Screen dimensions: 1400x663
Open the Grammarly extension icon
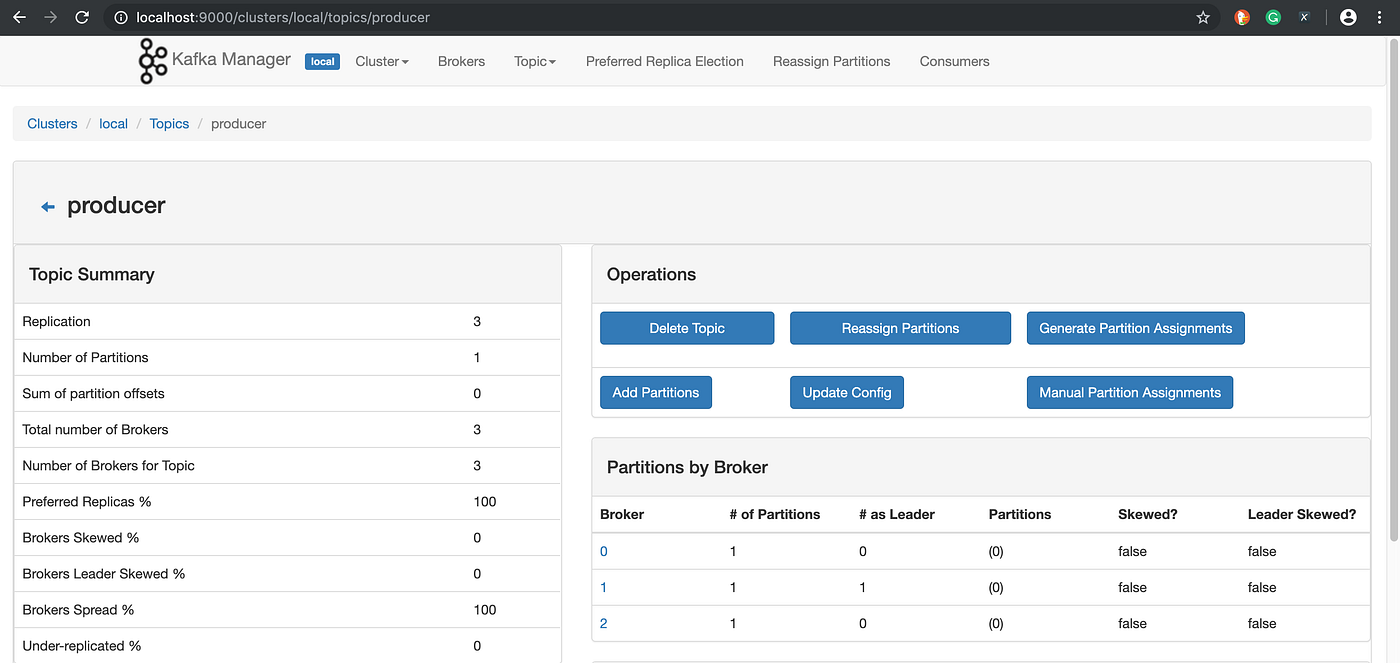pyautogui.click(x=1272, y=17)
